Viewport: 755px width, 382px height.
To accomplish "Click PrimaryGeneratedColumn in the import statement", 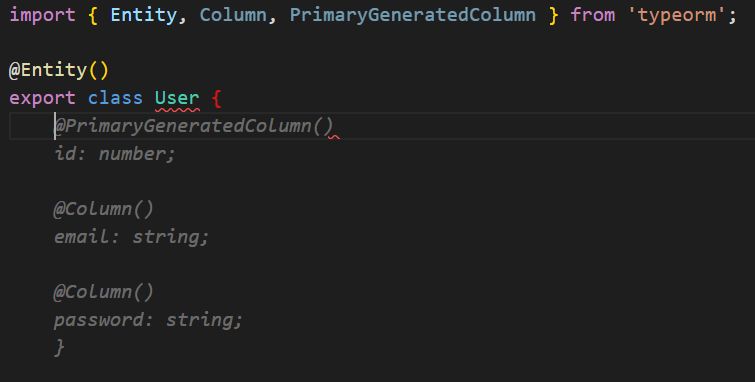I will (413, 15).
